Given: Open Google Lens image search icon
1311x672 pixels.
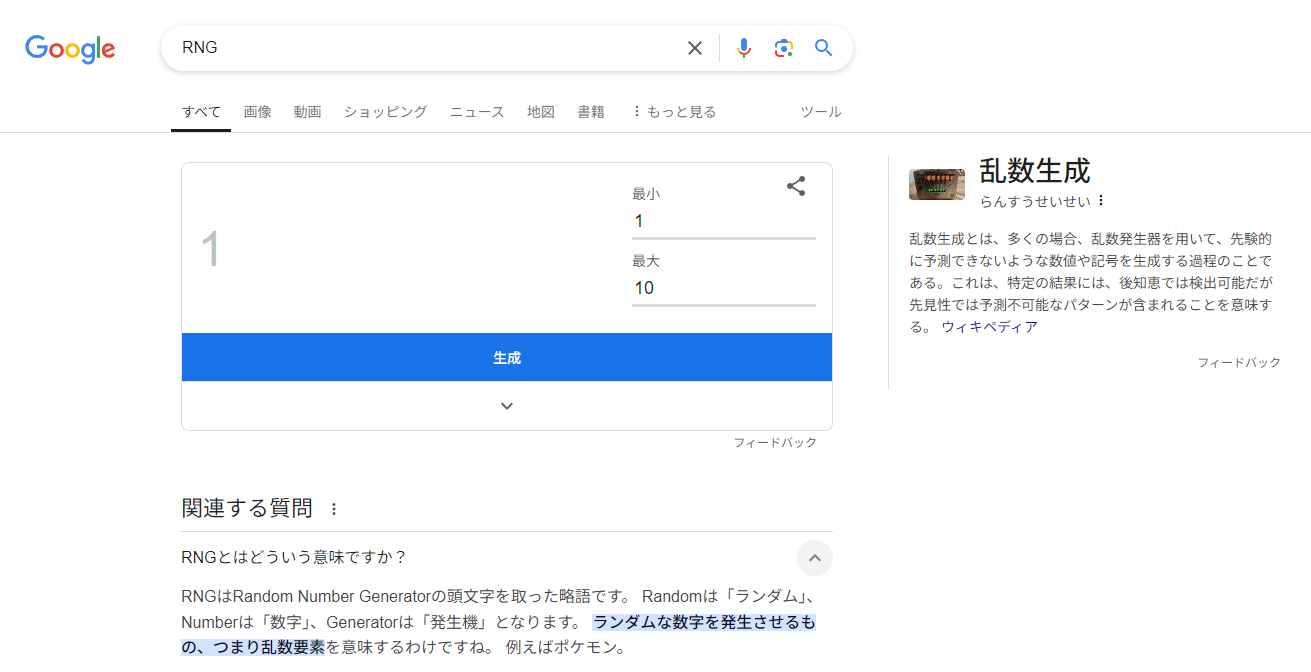Looking at the screenshot, I should click(x=784, y=48).
